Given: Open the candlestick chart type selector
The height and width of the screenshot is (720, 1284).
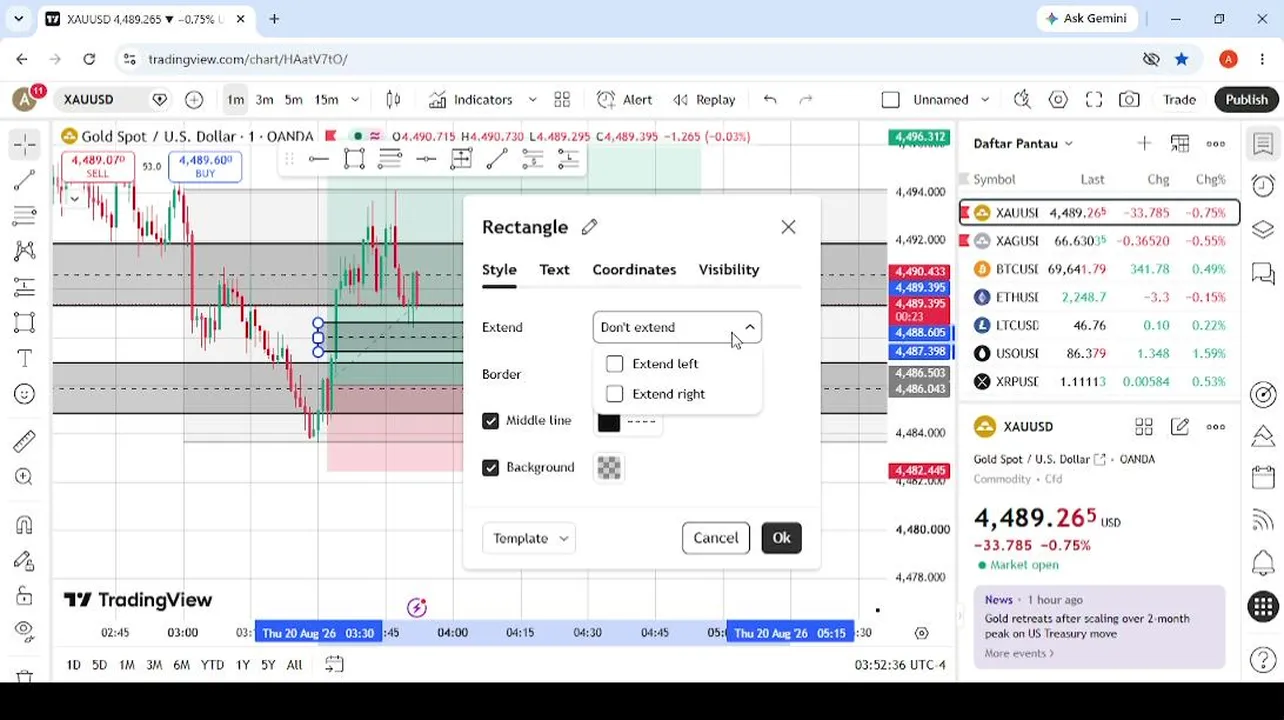Looking at the screenshot, I should coord(393,99).
